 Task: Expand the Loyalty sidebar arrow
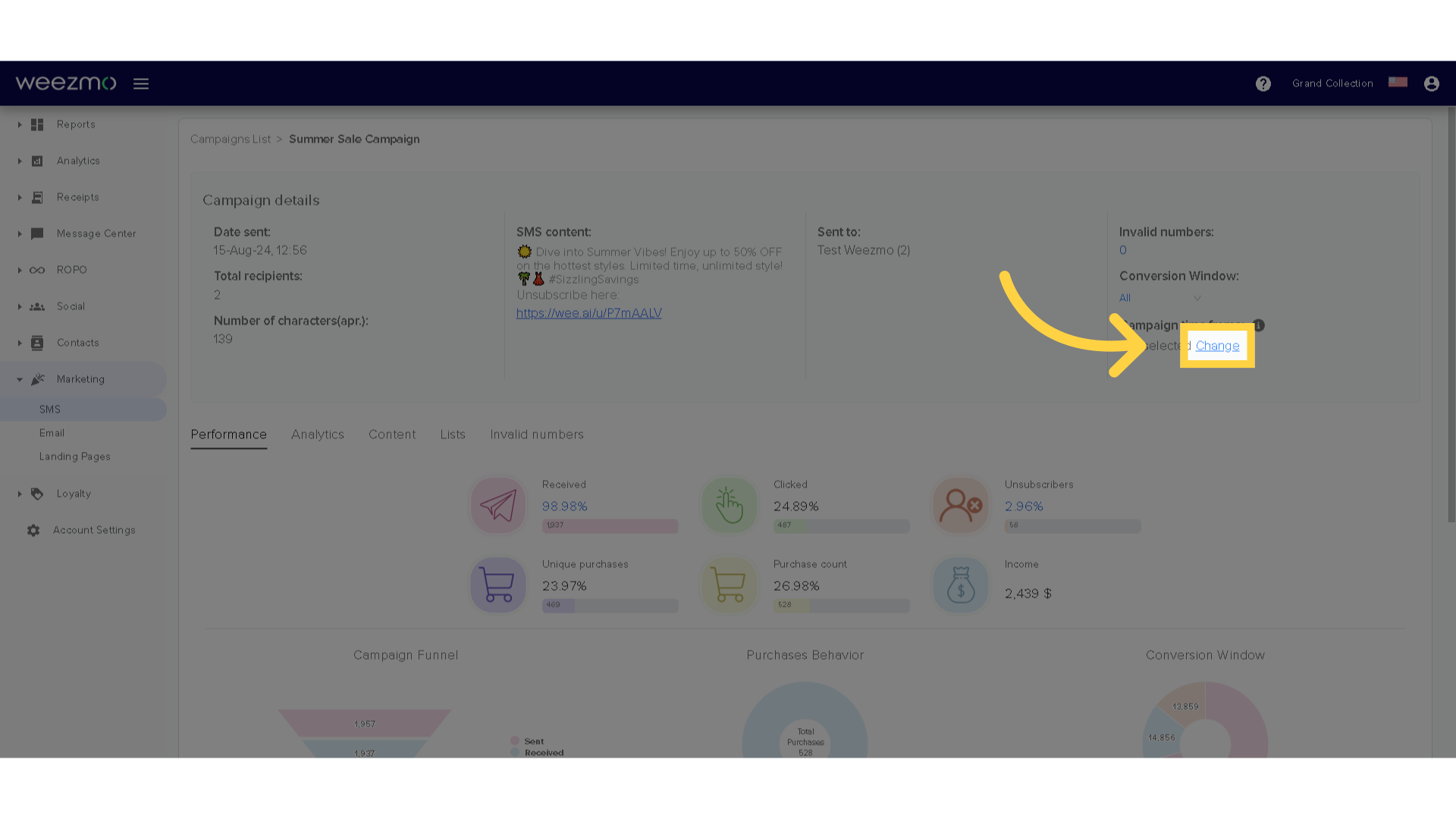pyautogui.click(x=20, y=494)
